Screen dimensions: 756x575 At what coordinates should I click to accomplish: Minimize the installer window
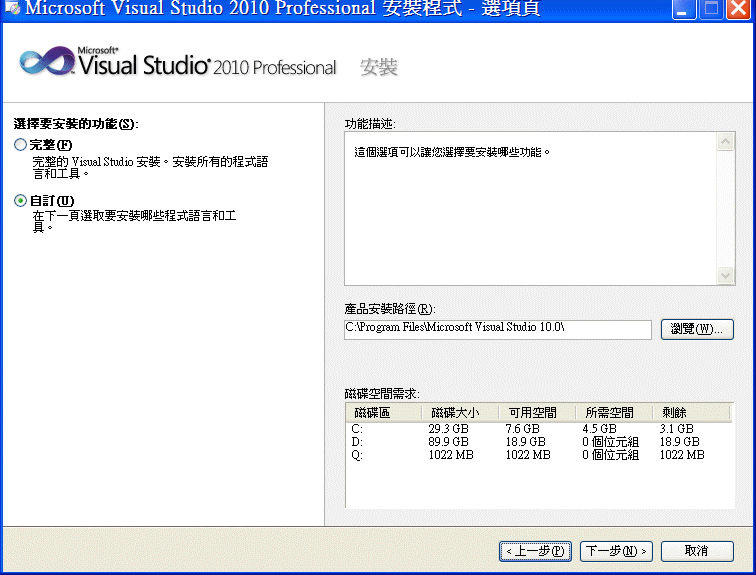(x=684, y=9)
